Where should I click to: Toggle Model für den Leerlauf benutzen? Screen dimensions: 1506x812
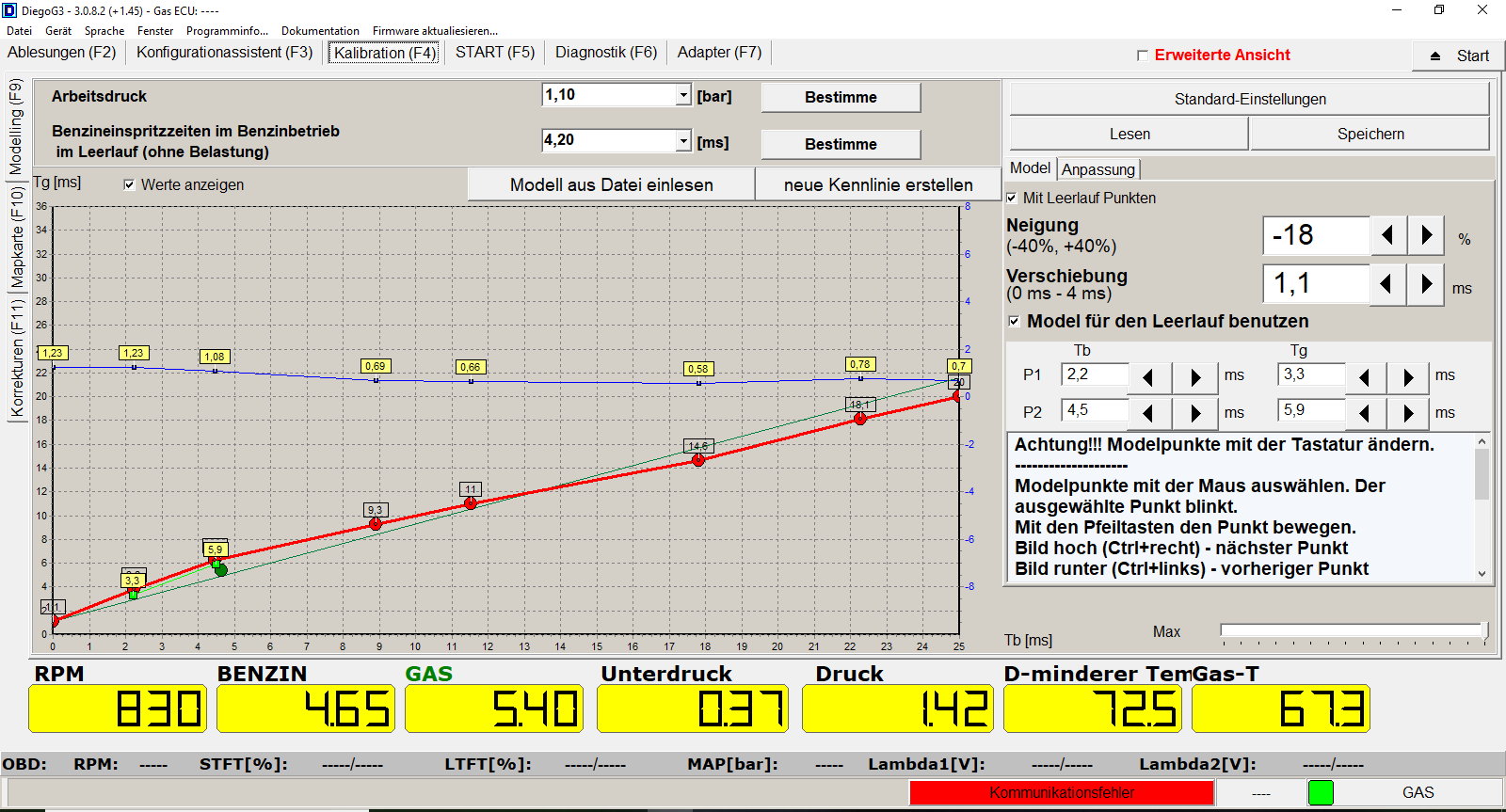1014,321
